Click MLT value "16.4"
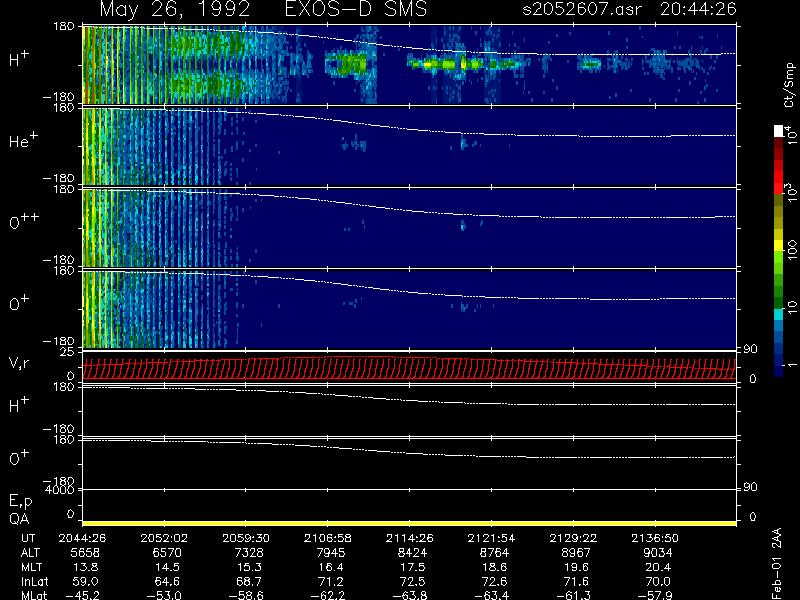Viewport: 800px width, 600px height. 331,567
